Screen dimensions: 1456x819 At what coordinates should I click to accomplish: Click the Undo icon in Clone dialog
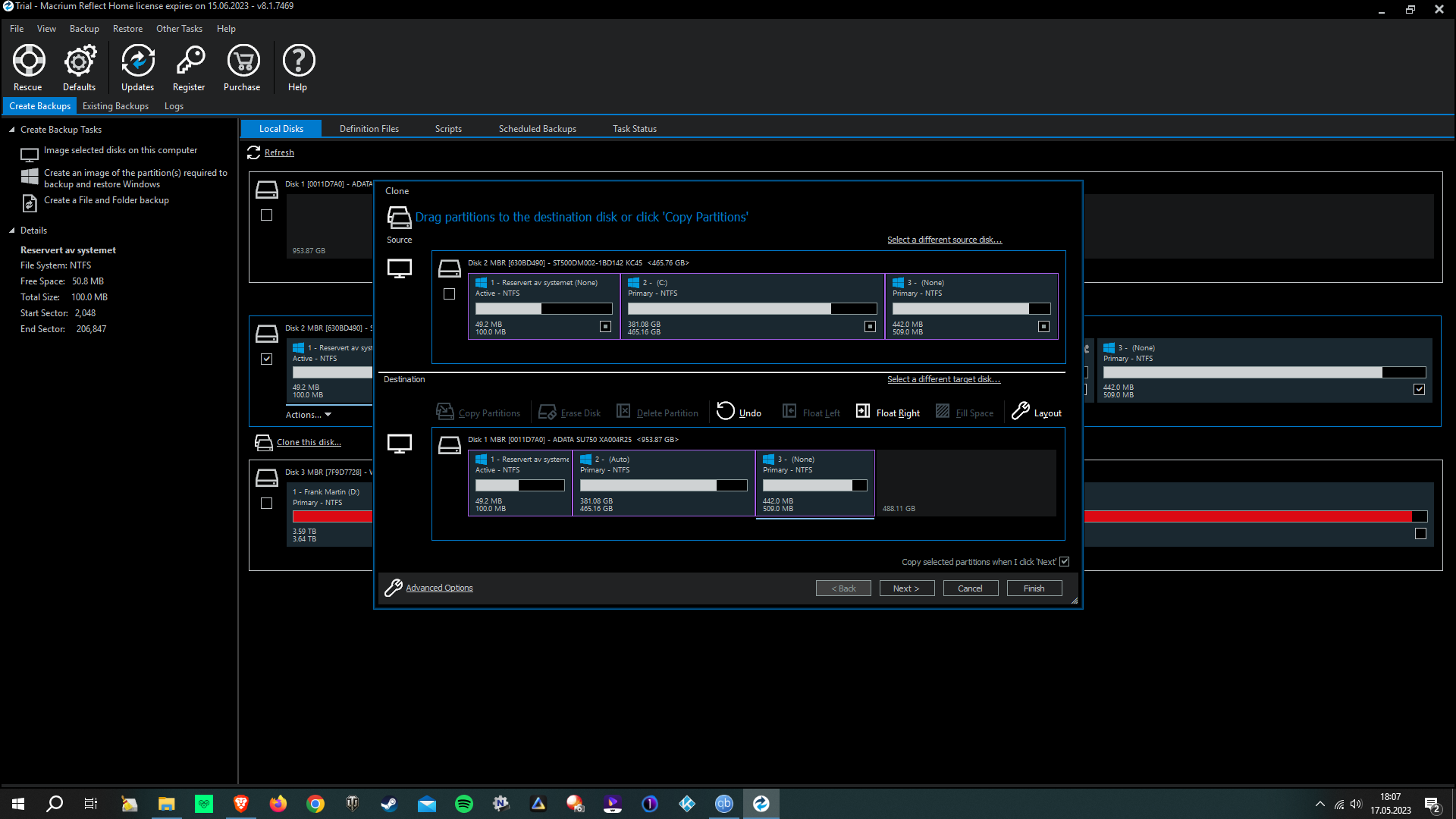pyautogui.click(x=726, y=411)
